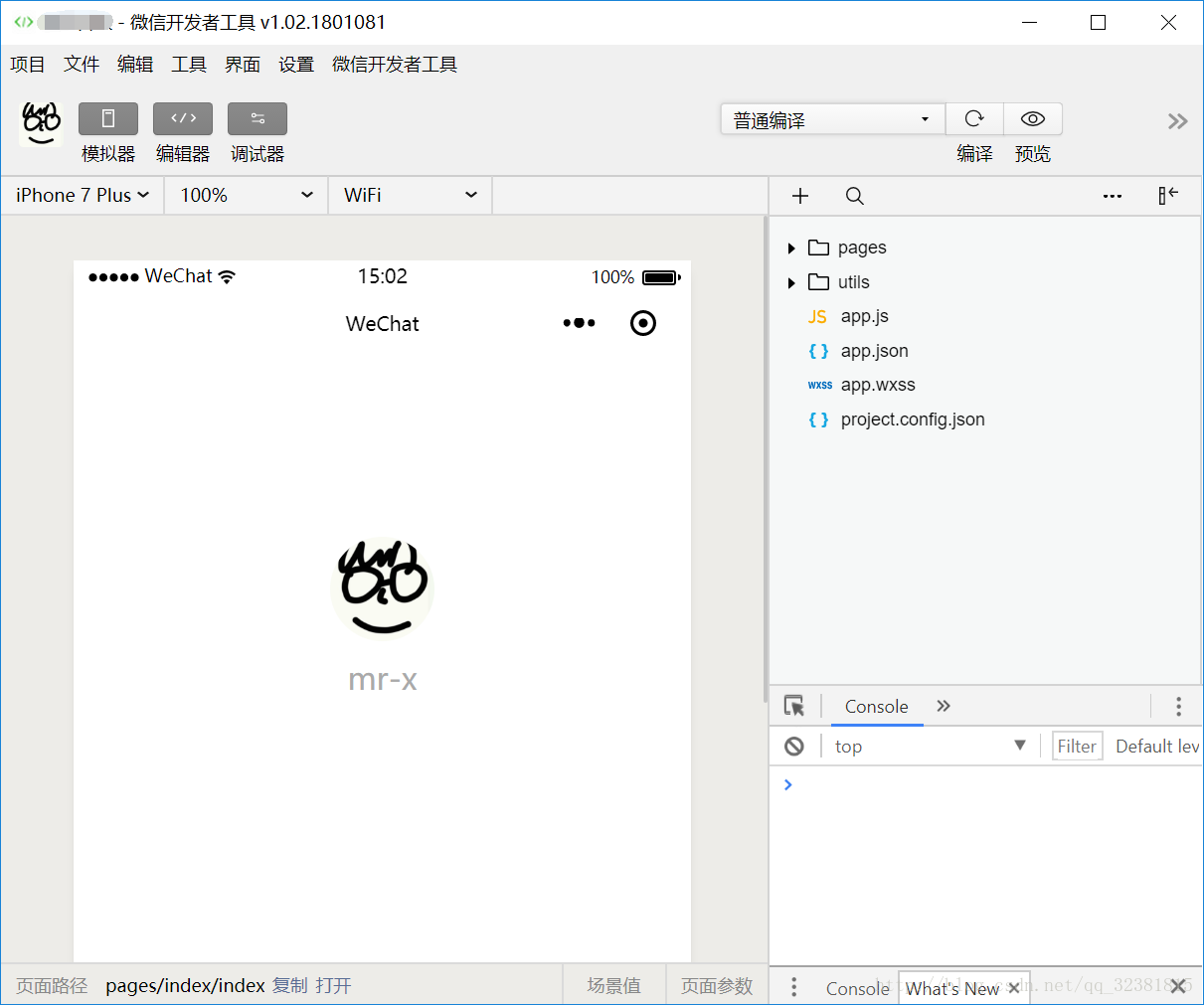Viewport: 1204px width, 1005px height.
Task: Open the 100% zoom dropdown
Action: pyautogui.click(x=247, y=195)
